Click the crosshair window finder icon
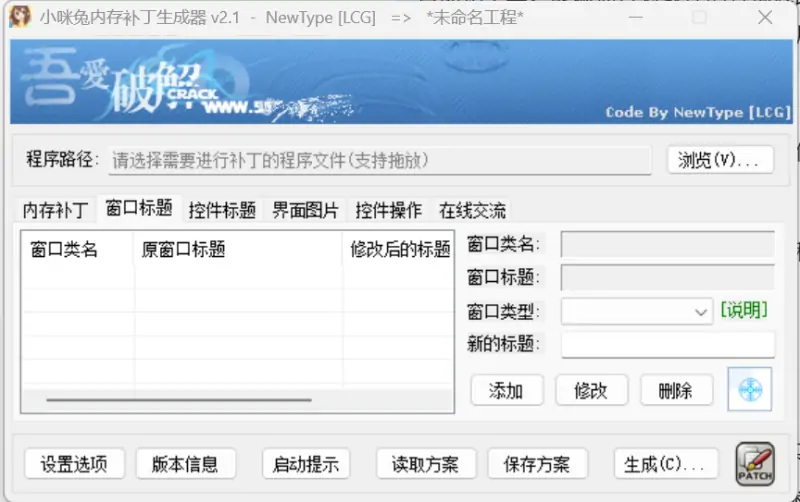 750,389
